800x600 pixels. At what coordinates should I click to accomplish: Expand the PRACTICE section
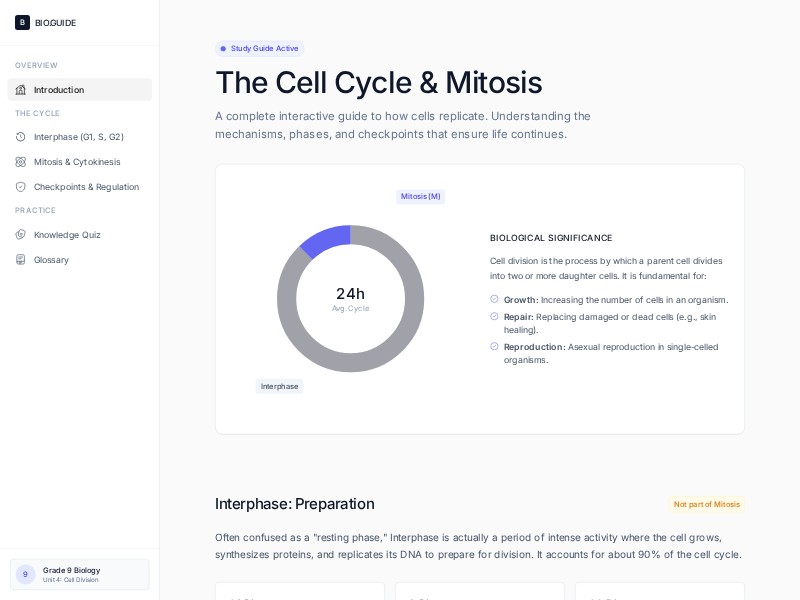(x=35, y=211)
